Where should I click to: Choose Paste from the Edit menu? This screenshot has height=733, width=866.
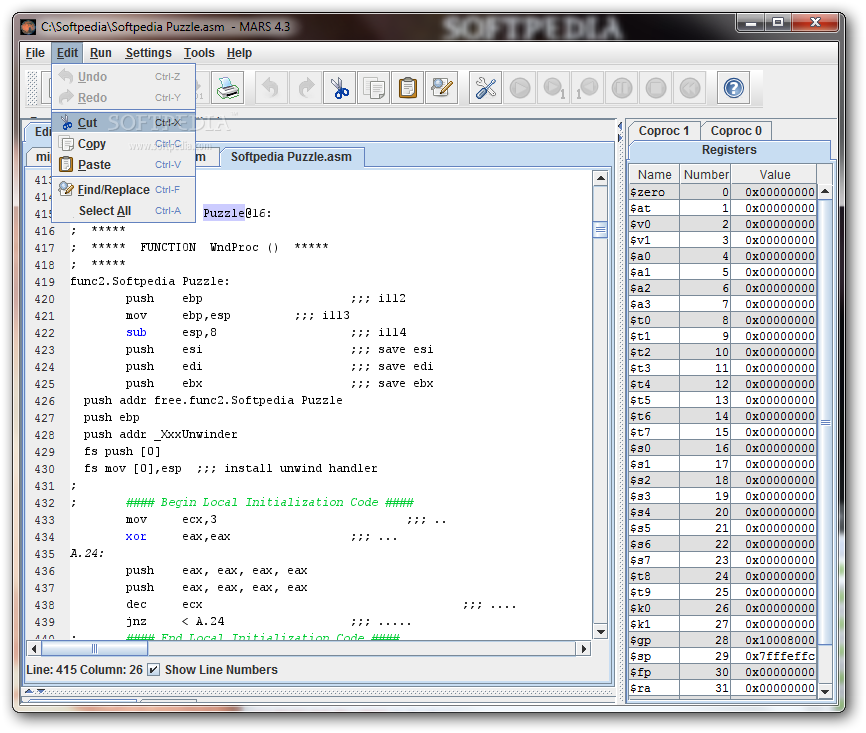point(124,165)
